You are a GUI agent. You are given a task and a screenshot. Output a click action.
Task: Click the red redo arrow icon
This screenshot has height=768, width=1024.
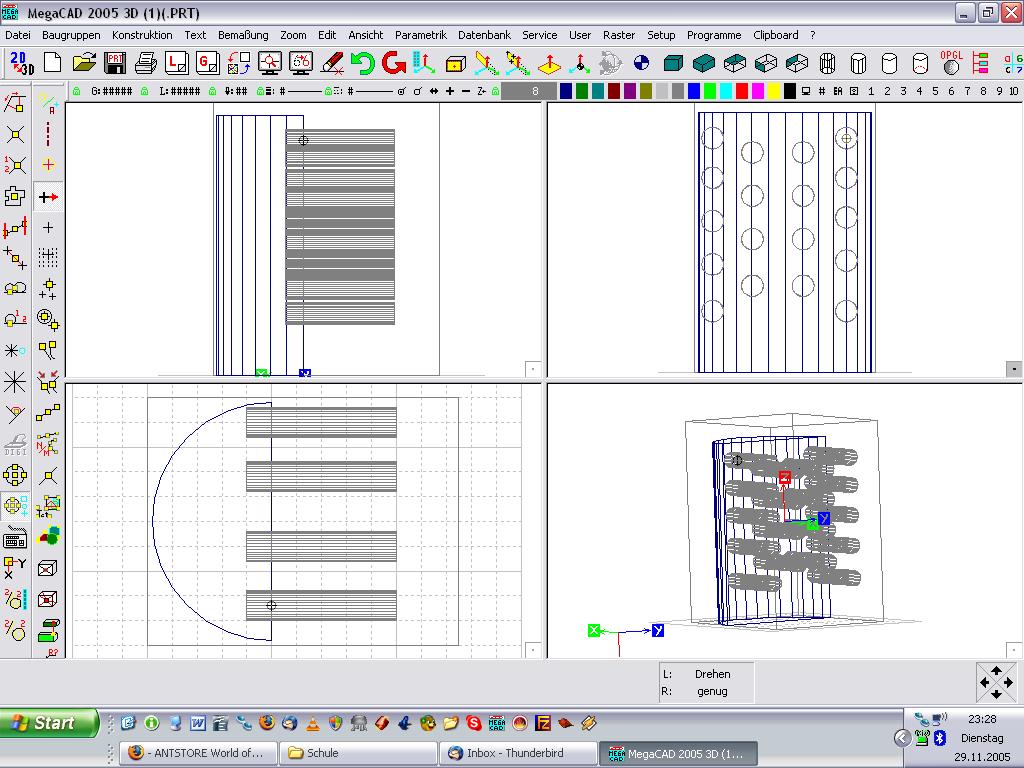tap(393, 63)
